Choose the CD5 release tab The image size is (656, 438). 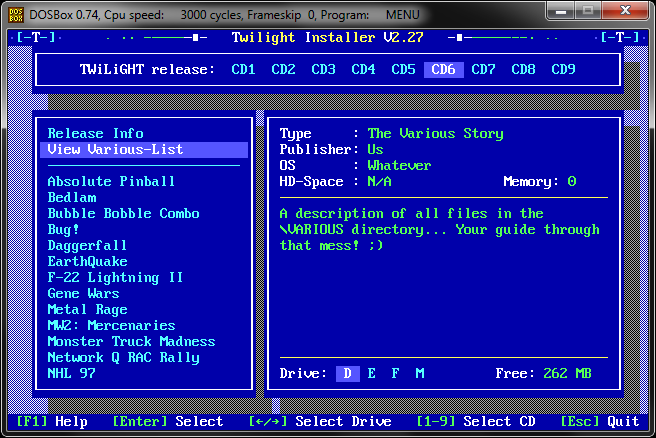click(x=403, y=69)
